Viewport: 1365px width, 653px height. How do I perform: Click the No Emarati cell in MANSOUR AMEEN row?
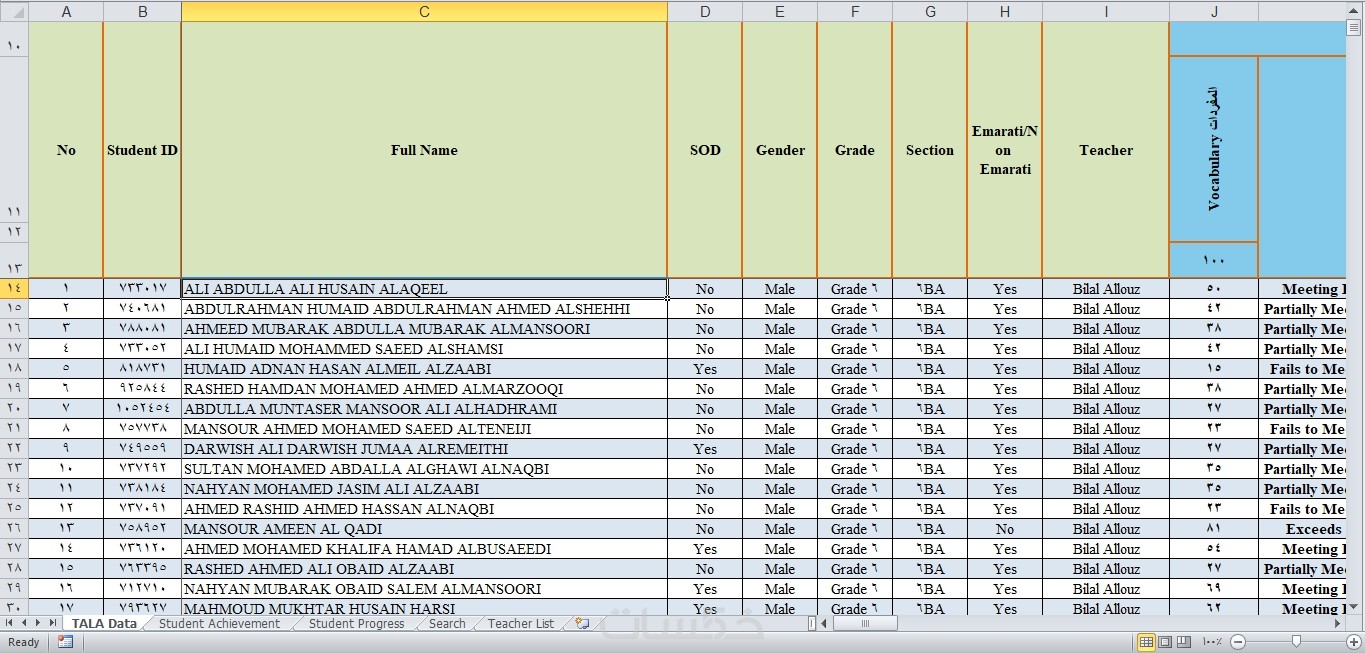[1005, 529]
